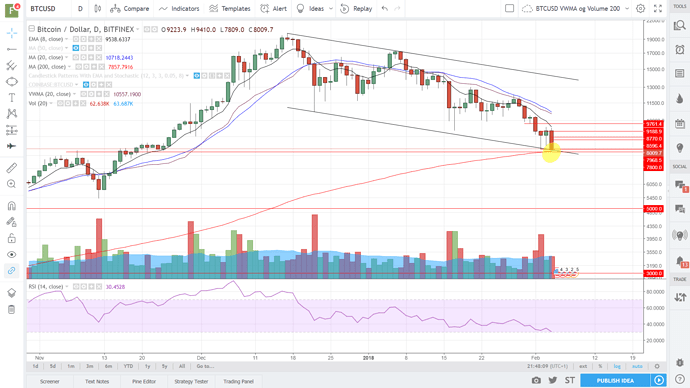
Task: Show the hidden COINBASE:BTCUSD overlay
Action: pos(86,84)
